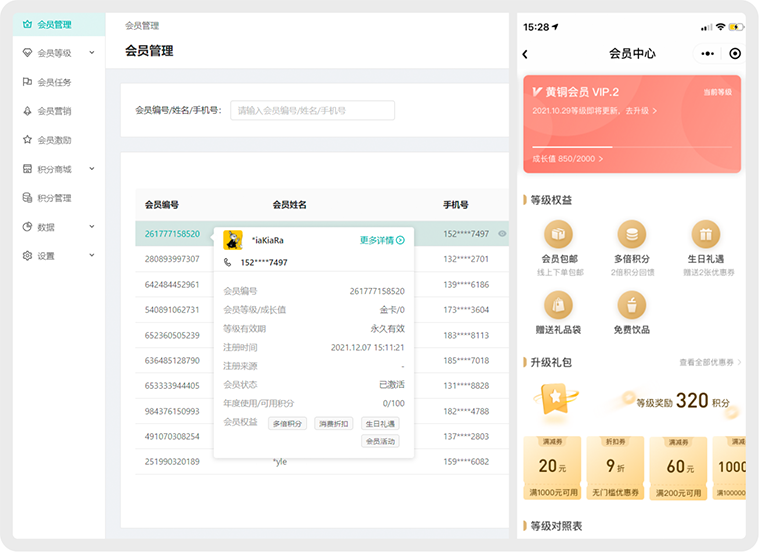Tap the 9折 折扣券 coupon card

tap(615, 468)
